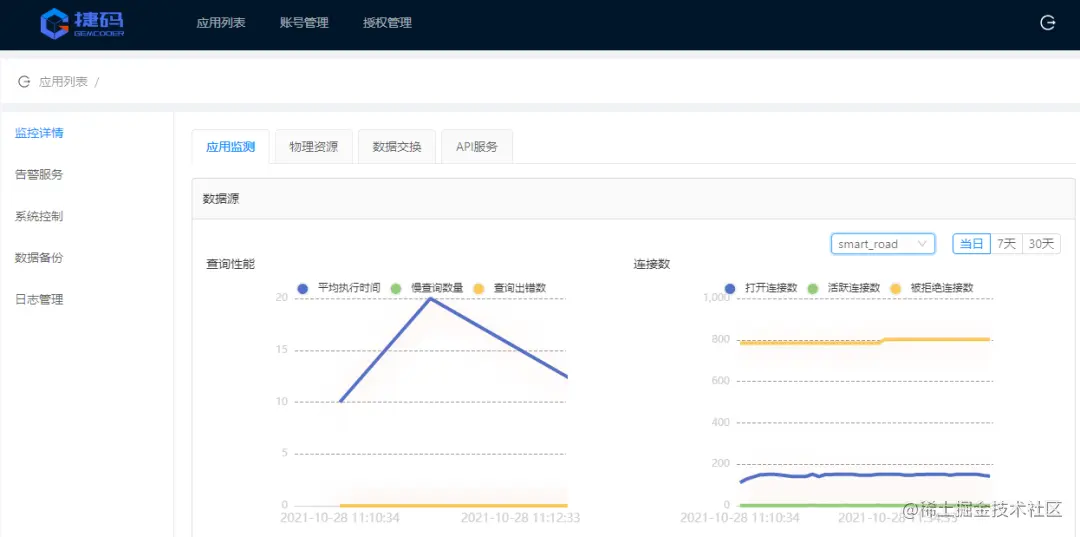Select 数据备份 in the sidebar

pos(39,258)
